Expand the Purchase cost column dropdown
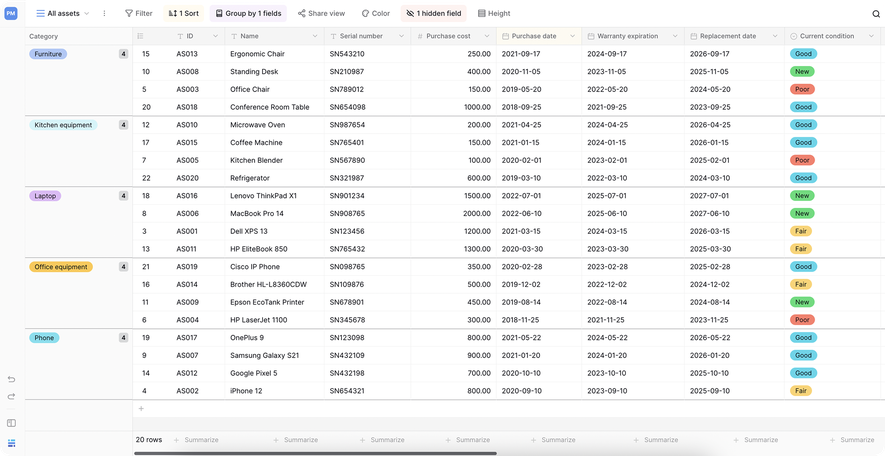Viewport: 885px width, 456px height. (487, 36)
